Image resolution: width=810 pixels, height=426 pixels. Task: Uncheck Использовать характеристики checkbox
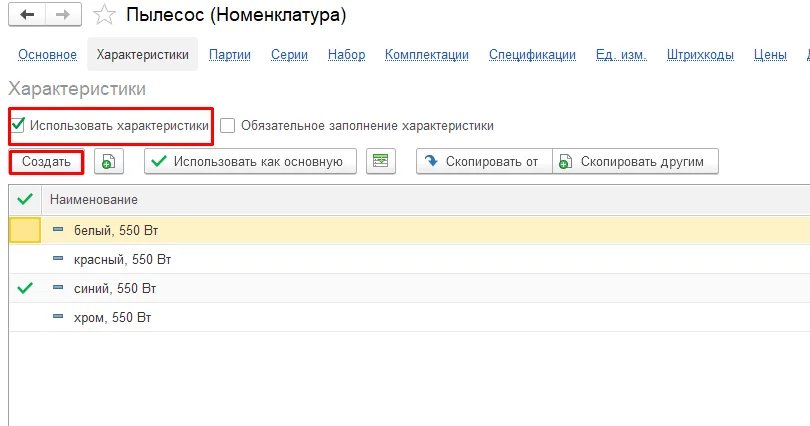coord(18,124)
